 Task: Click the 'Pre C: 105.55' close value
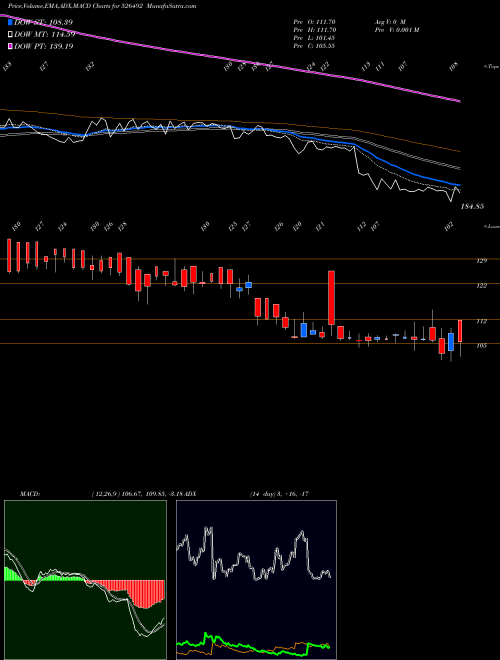coord(314,46)
